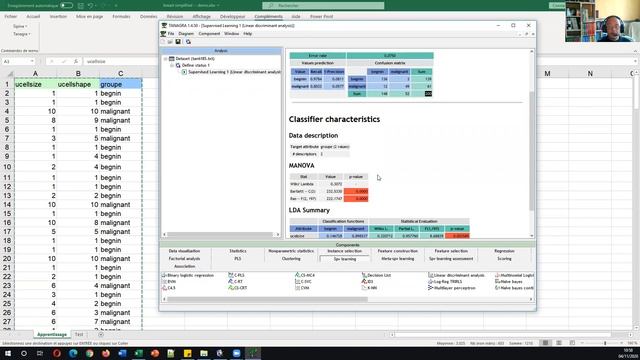Image resolution: width=640 pixels, height=360 pixels.
Task: Select the Decision List component
Action: point(376,276)
